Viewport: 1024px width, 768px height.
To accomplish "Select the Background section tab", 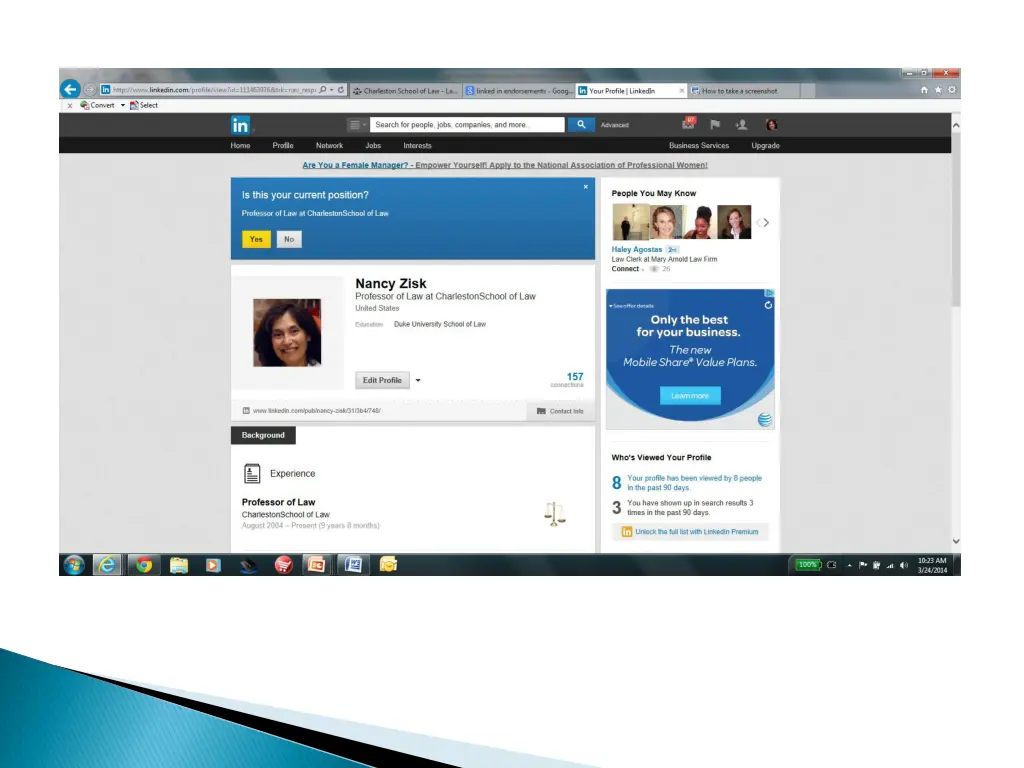I will point(263,435).
